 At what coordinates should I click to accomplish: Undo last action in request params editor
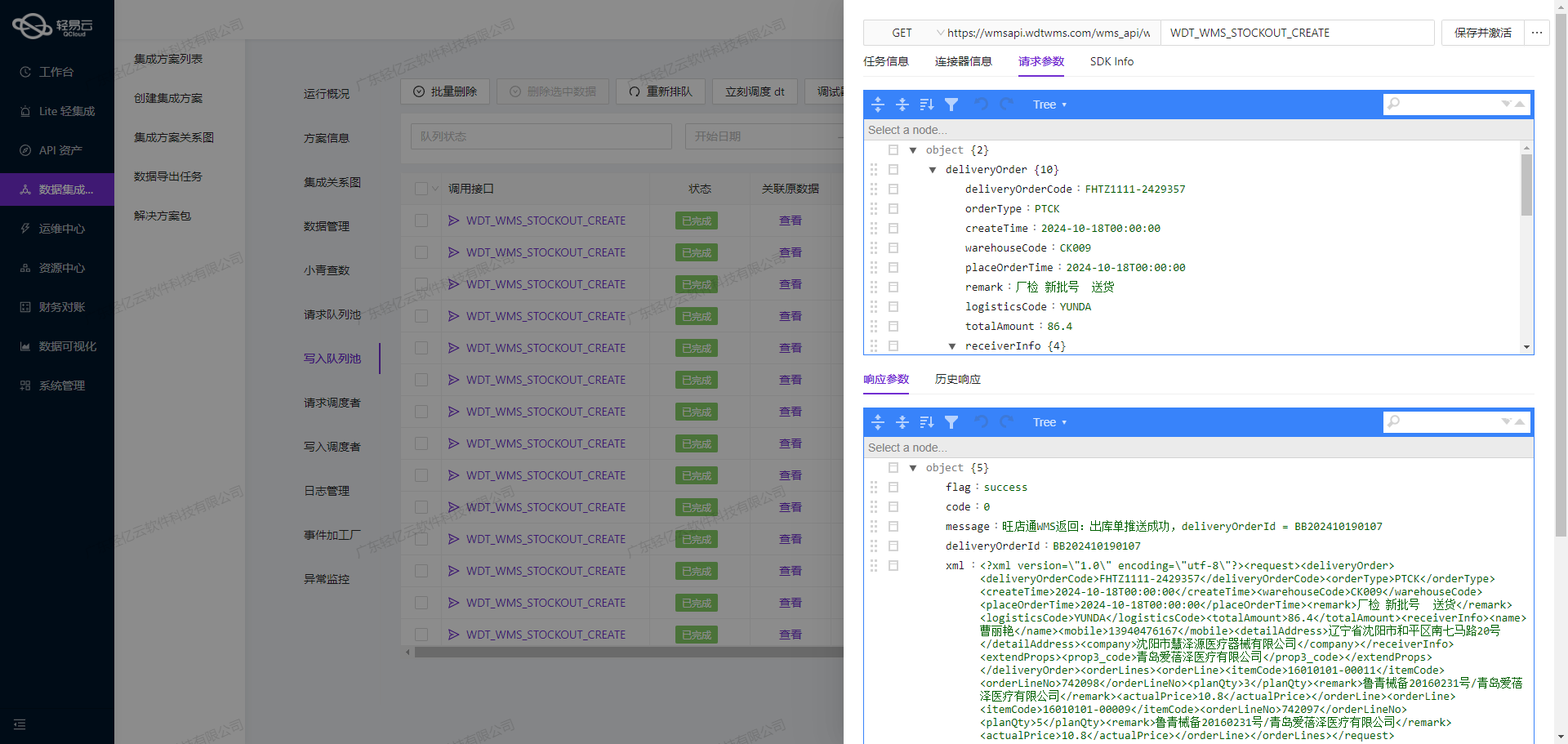[982, 105]
